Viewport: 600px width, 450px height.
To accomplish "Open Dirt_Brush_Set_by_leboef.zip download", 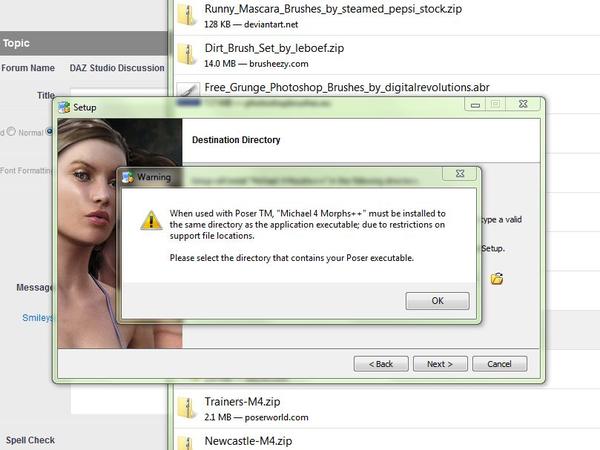I will 274,48.
